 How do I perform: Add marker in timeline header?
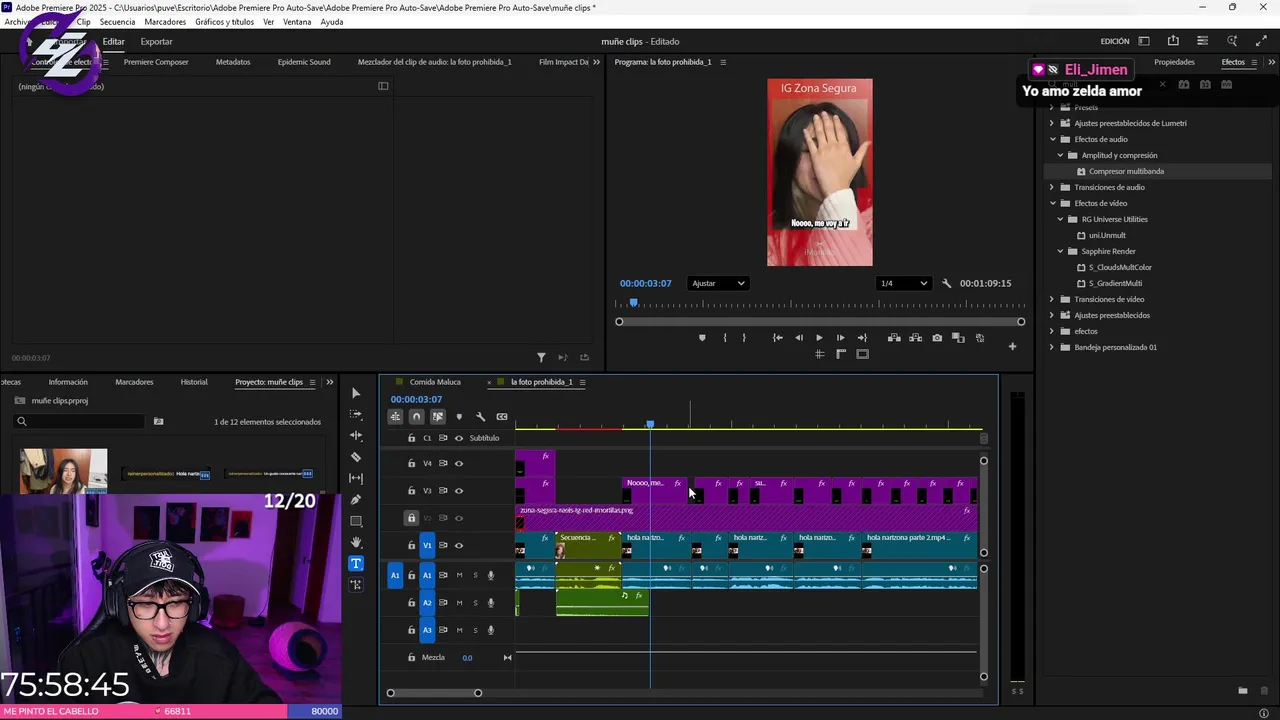click(x=459, y=417)
